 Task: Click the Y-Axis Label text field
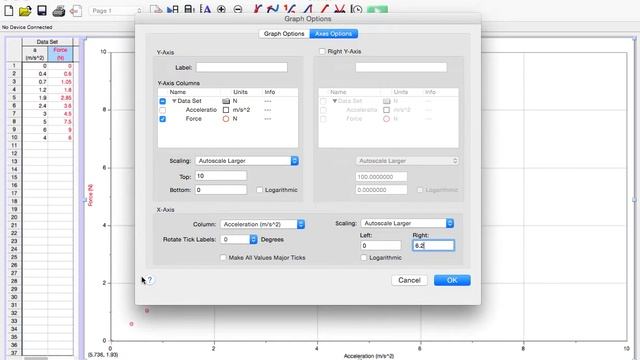pos(242,67)
